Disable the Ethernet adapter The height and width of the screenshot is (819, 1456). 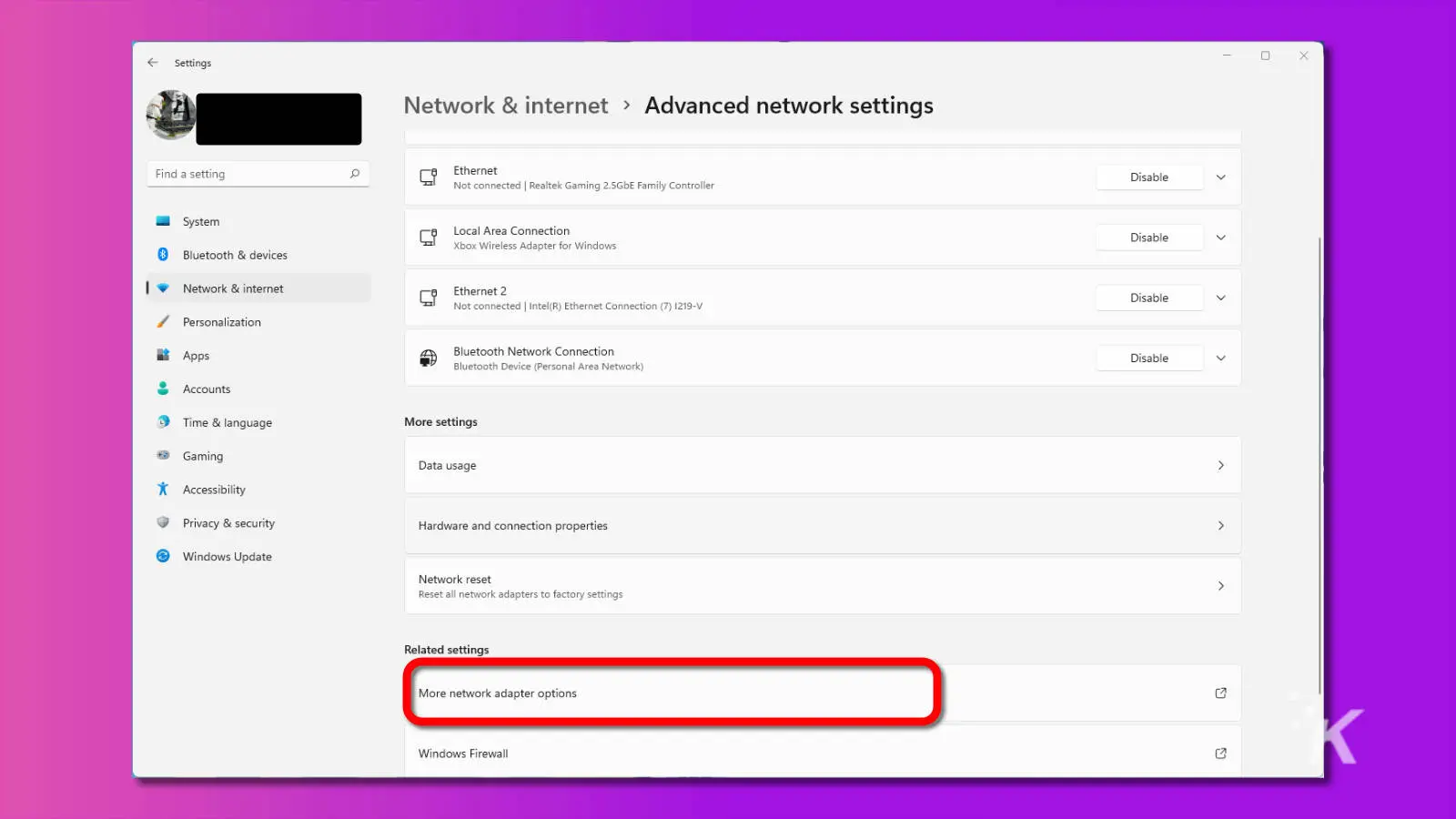point(1149,177)
